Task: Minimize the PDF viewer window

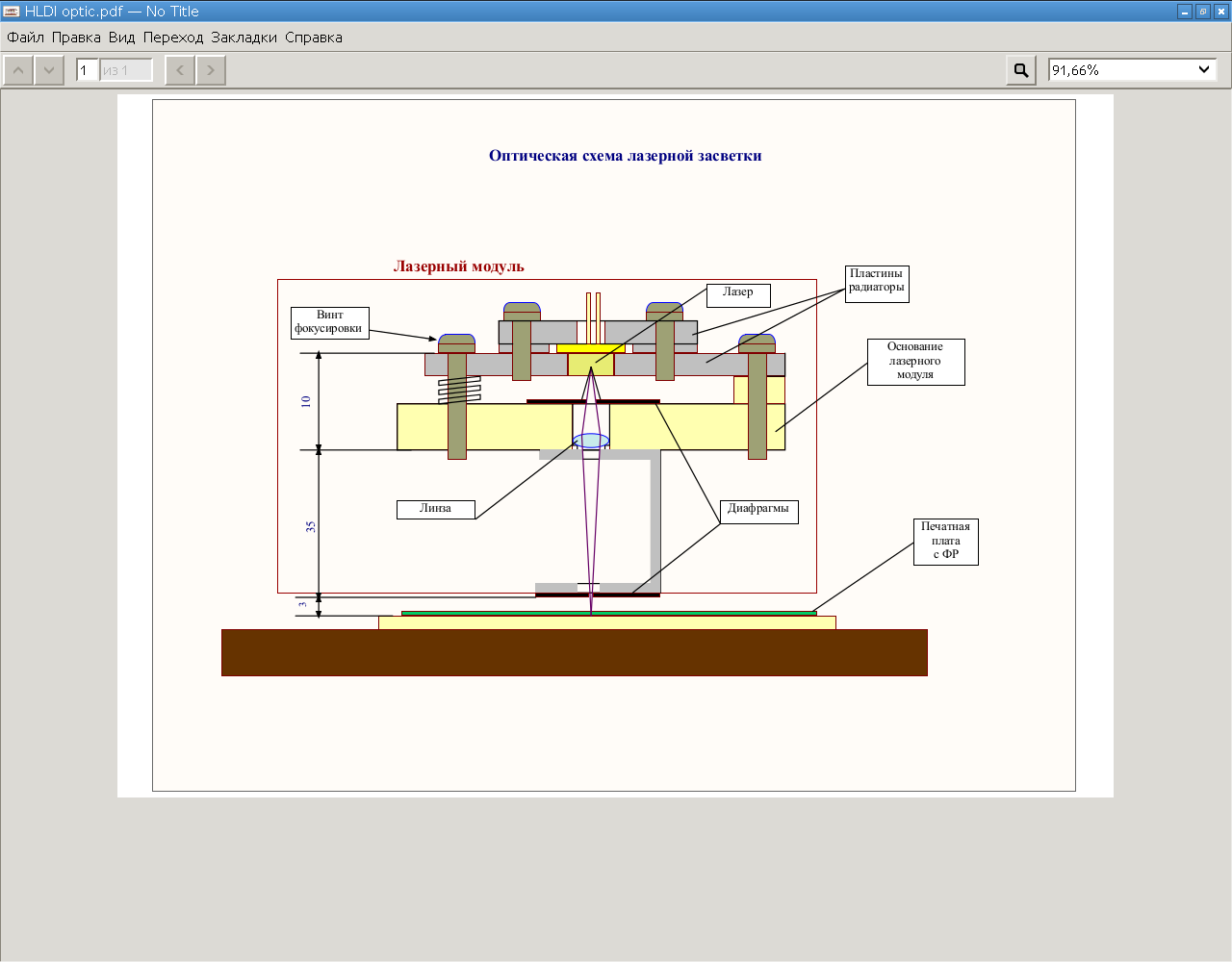Action: click(1185, 12)
